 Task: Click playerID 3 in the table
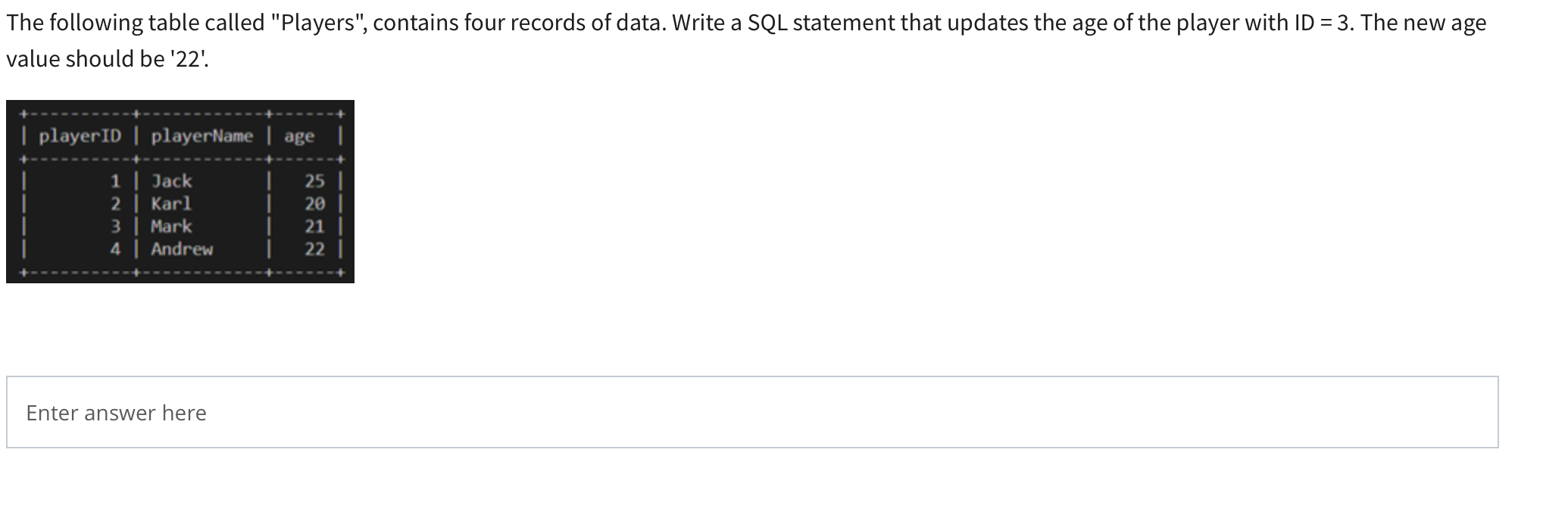click(115, 226)
